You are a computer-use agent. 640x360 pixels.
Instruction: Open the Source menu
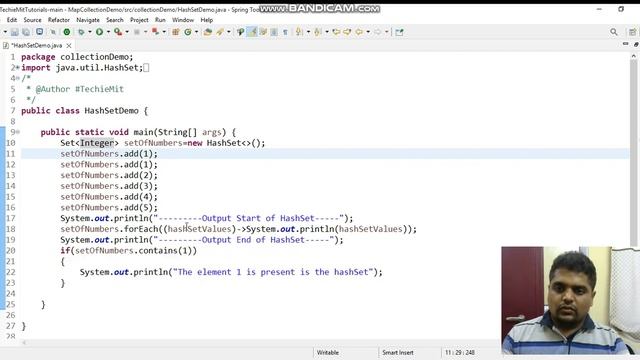tap(32, 20)
